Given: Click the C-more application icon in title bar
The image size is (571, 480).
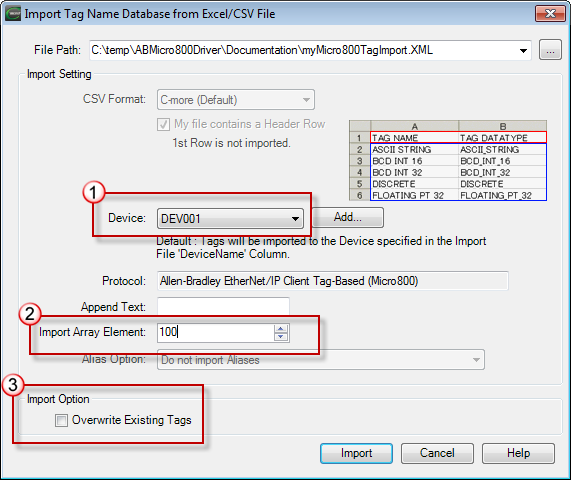Looking at the screenshot, I should point(13,14).
